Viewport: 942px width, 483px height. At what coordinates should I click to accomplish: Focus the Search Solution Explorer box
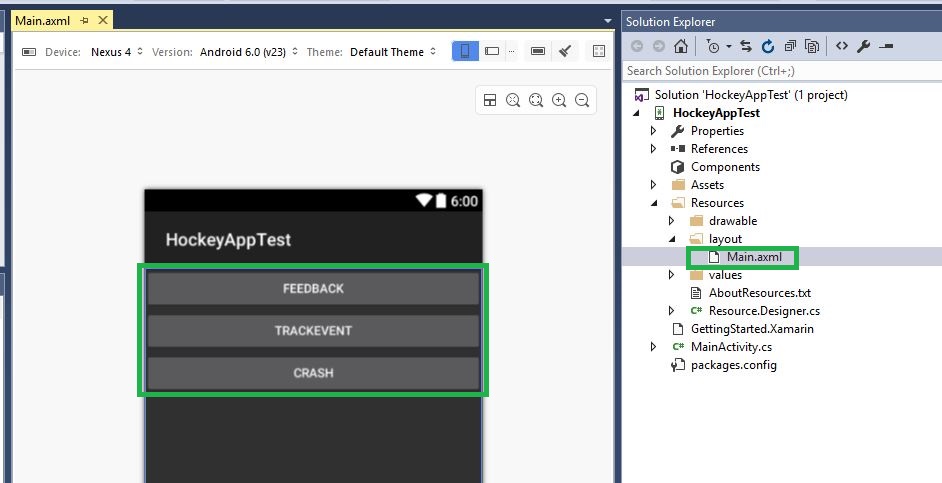pos(782,71)
